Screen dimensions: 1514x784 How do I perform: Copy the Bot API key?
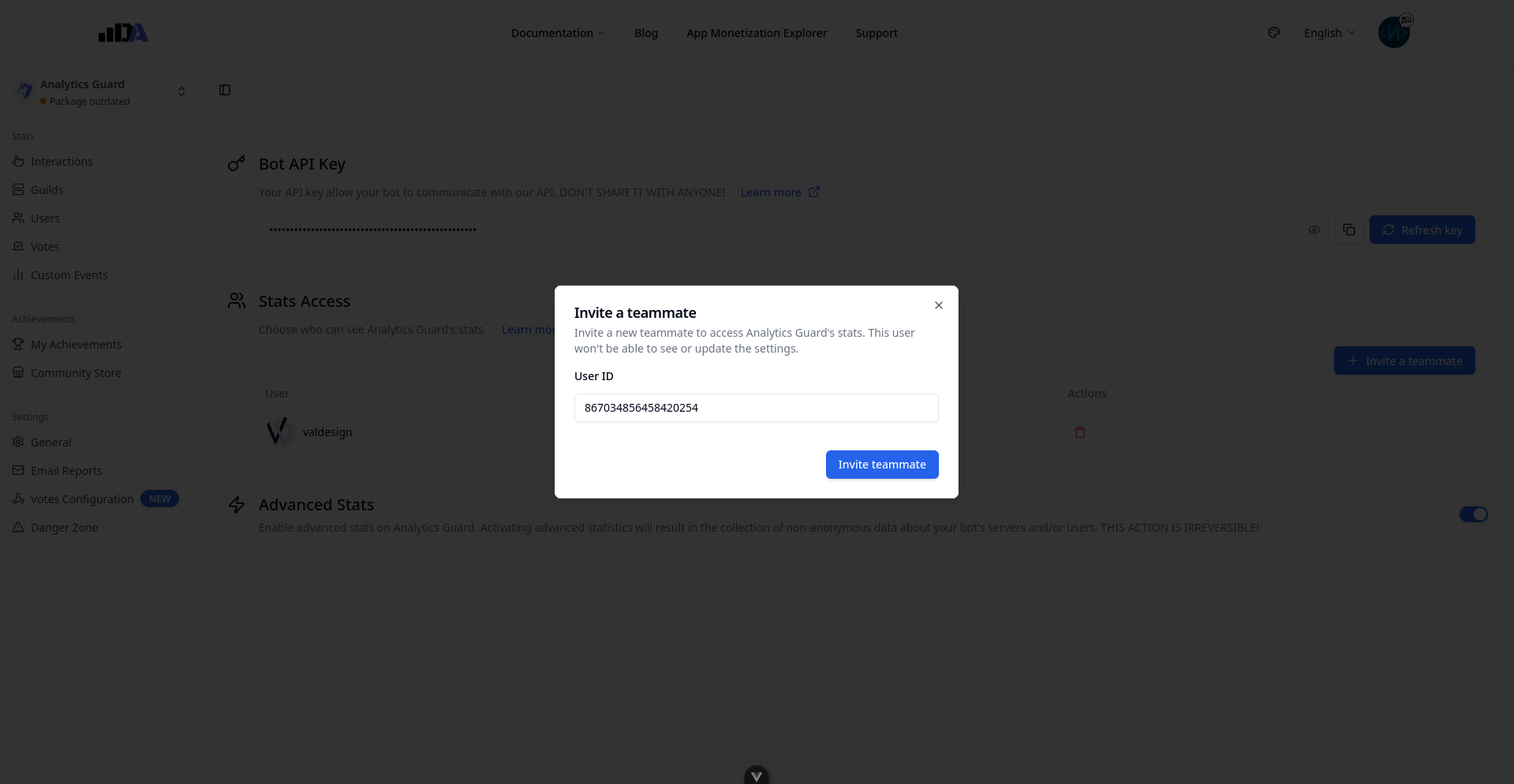click(1349, 230)
